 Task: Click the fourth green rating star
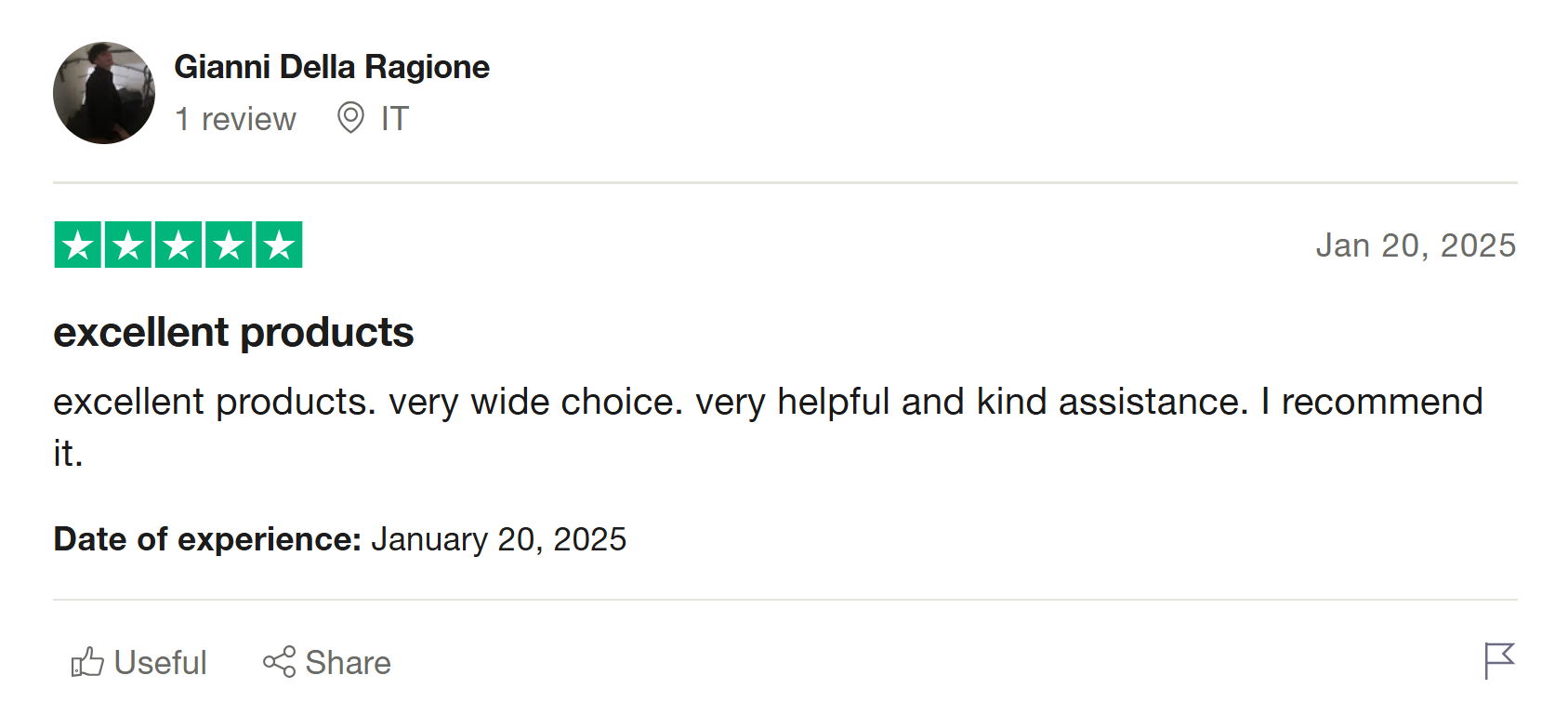[229, 245]
